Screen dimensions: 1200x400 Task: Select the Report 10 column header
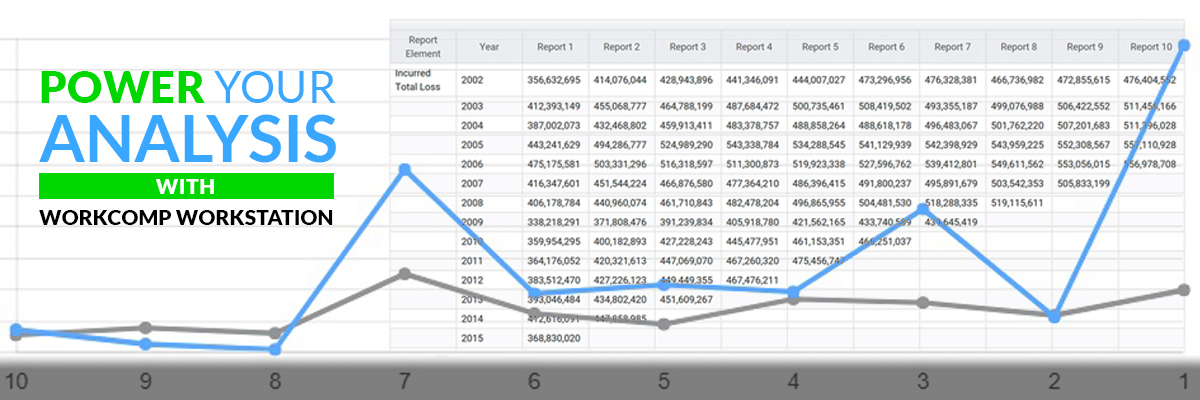click(x=1150, y=46)
